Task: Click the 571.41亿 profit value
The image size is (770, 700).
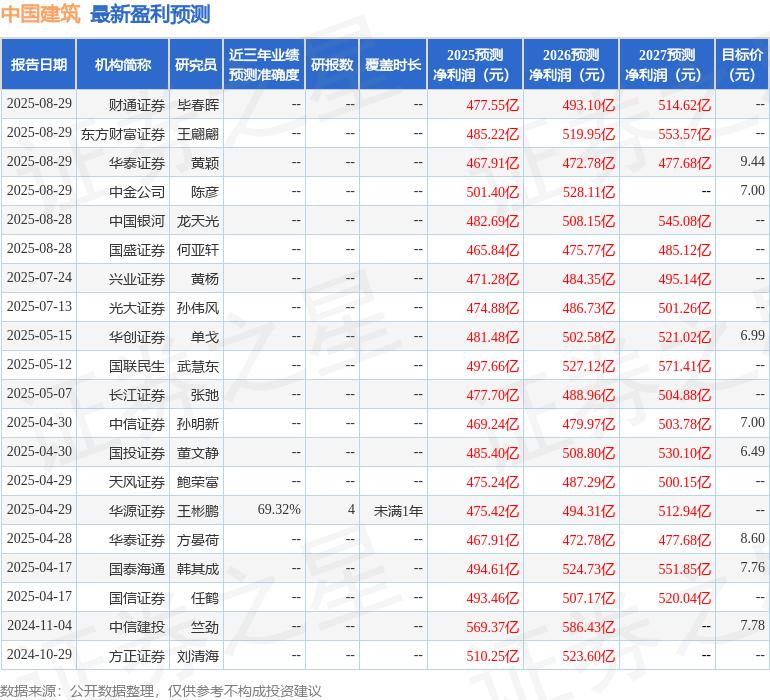Action: pyautogui.click(x=685, y=365)
